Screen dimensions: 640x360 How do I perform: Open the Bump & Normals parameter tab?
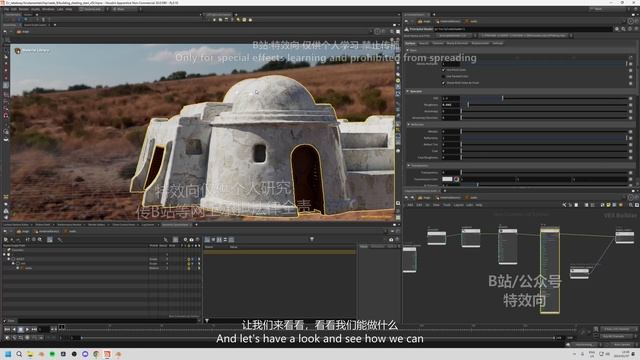tap(457, 43)
